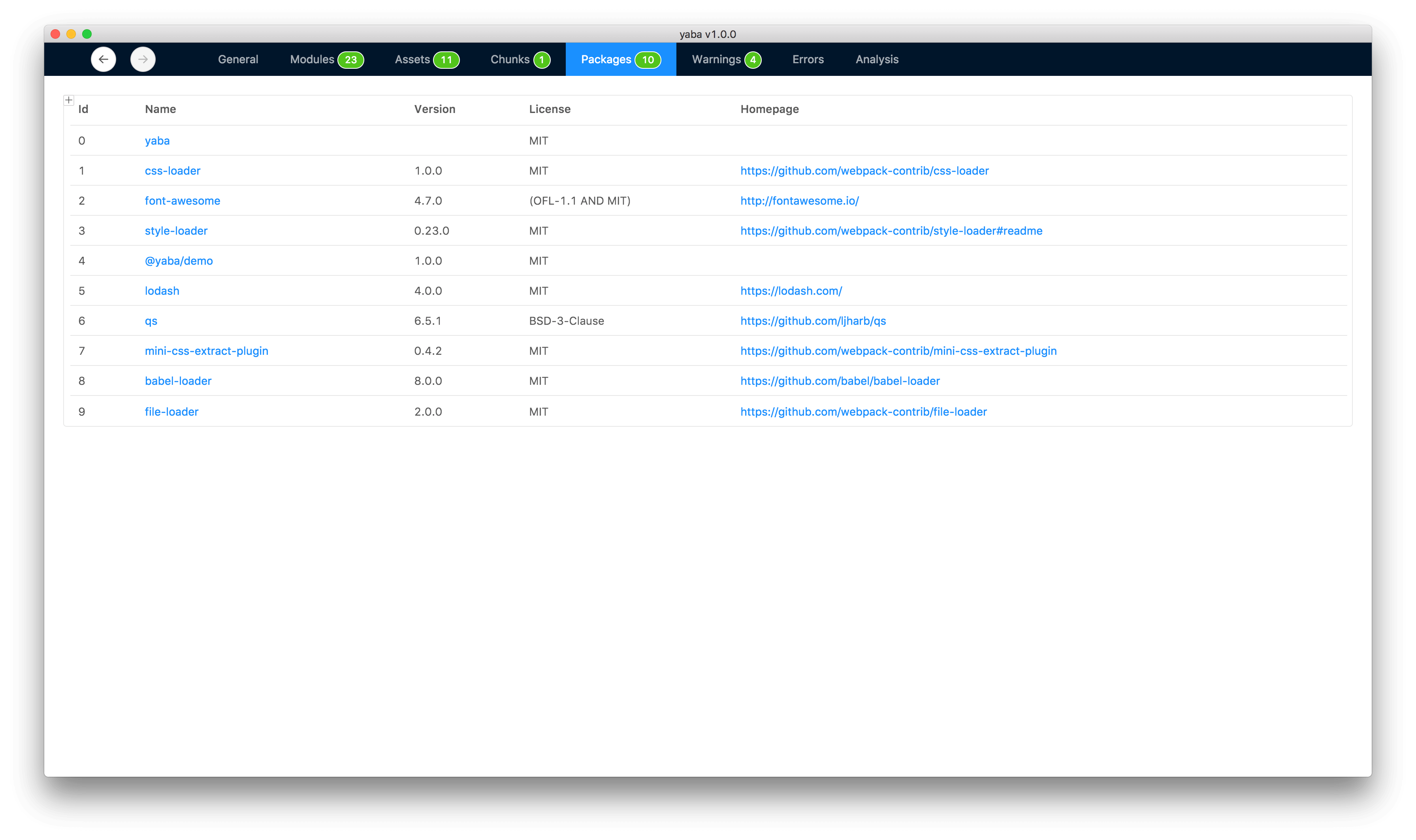This screenshot has width=1416, height=840.
Task: Open the lodash package name
Action: pyautogui.click(x=162, y=290)
